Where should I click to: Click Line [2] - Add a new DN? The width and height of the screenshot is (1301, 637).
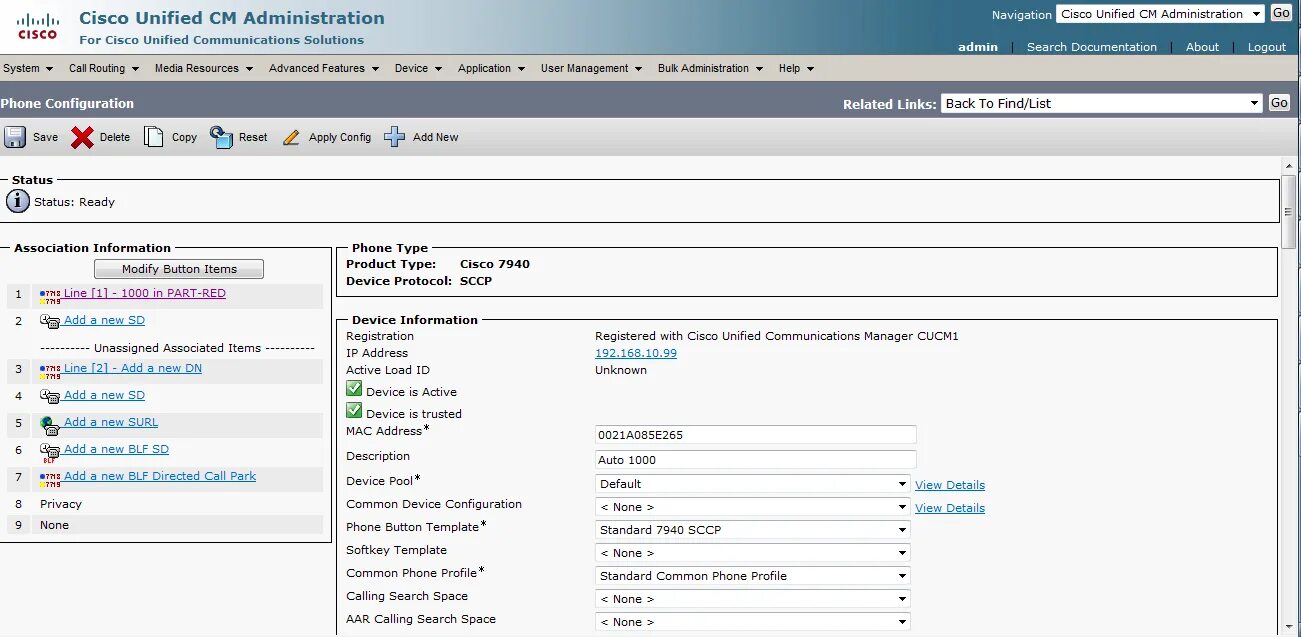tap(133, 368)
